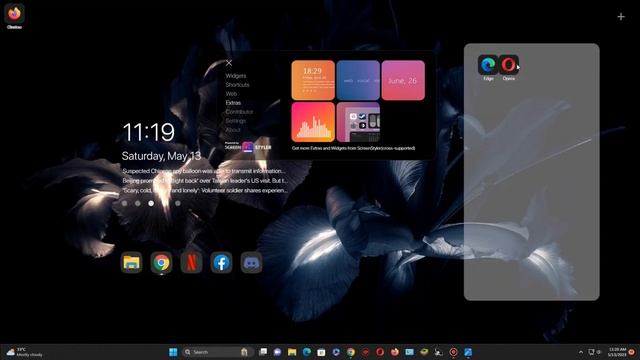The width and height of the screenshot is (640, 360).
Task: Open Opera in the taskbar
Action: pyautogui.click(x=380, y=352)
